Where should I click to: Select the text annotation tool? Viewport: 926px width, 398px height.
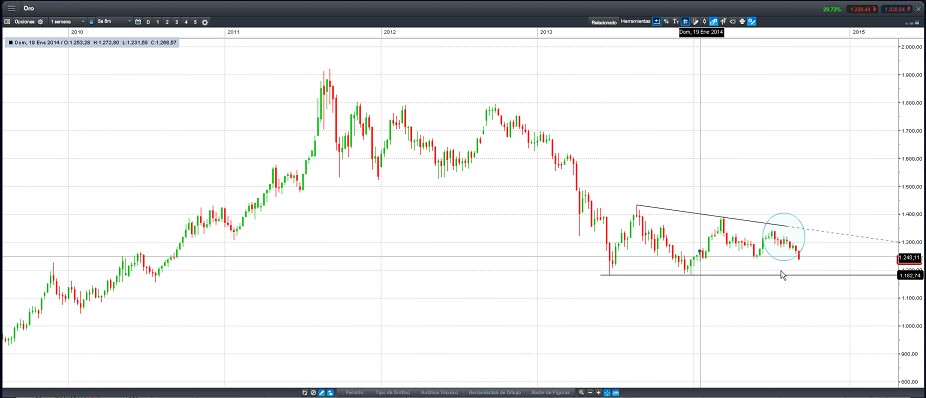(676, 21)
